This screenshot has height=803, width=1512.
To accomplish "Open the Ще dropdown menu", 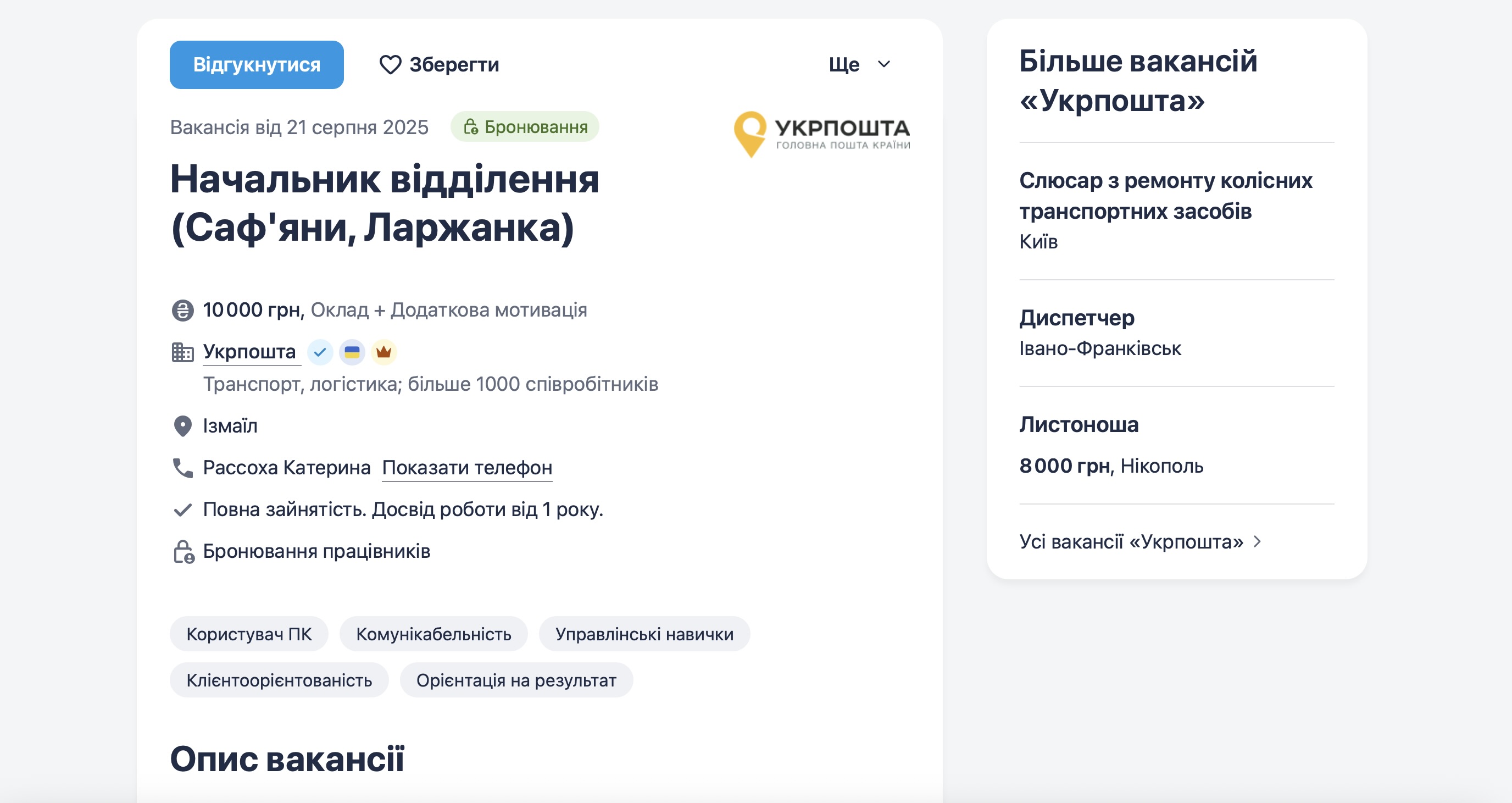I will (x=859, y=64).
